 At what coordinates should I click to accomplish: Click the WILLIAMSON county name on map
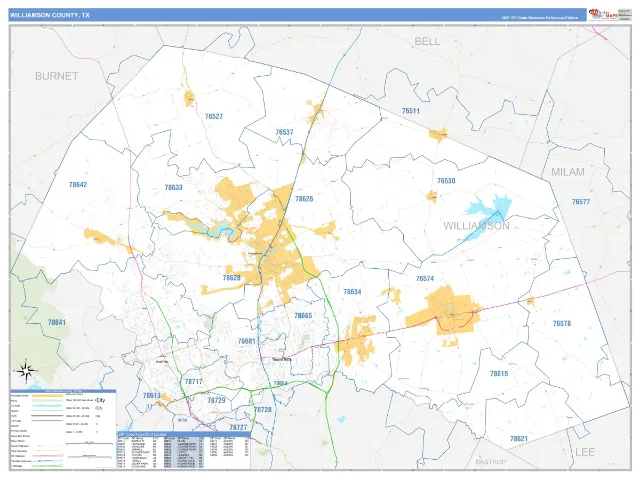476,226
